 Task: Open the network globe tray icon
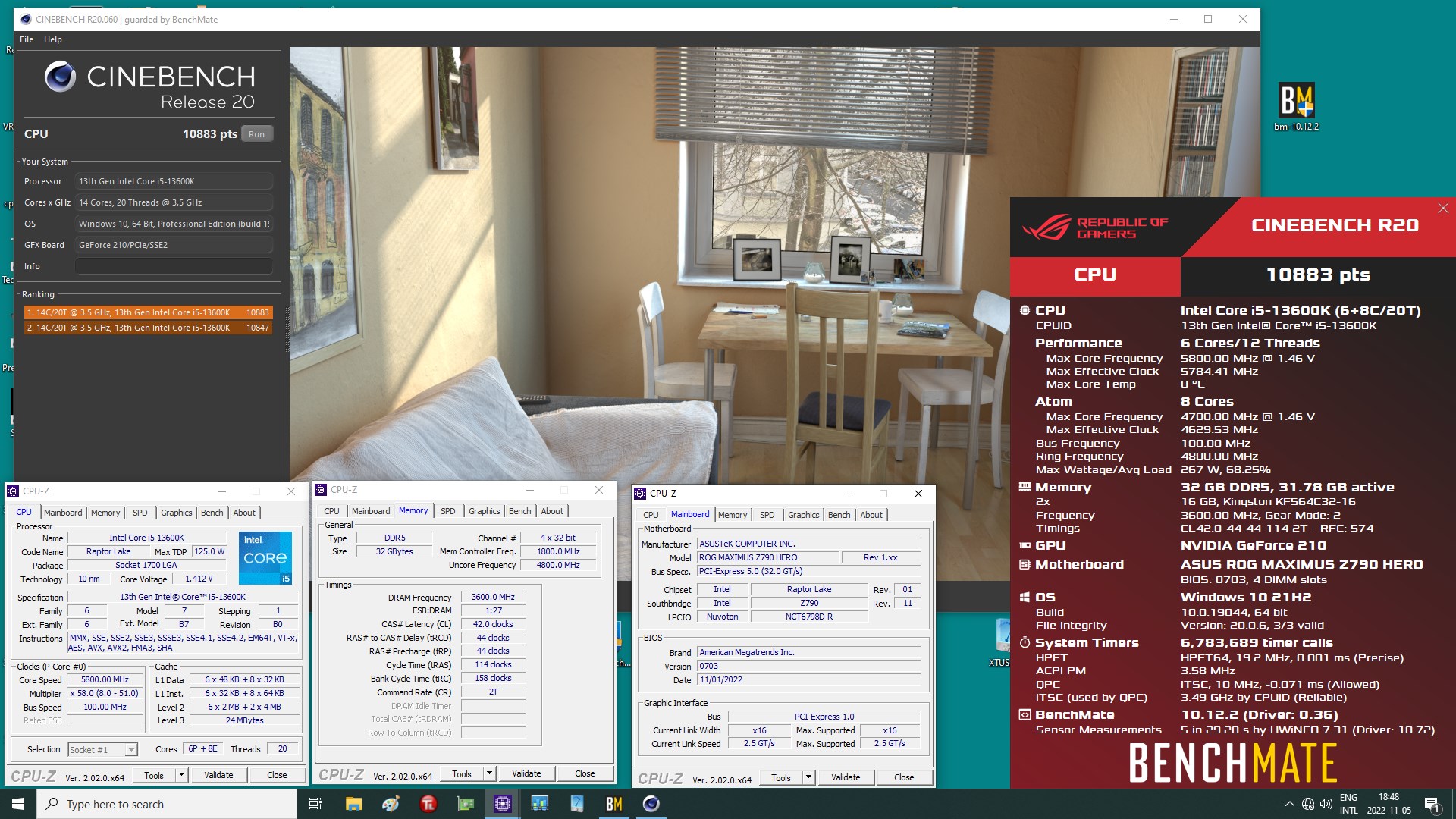(x=1308, y=804)
